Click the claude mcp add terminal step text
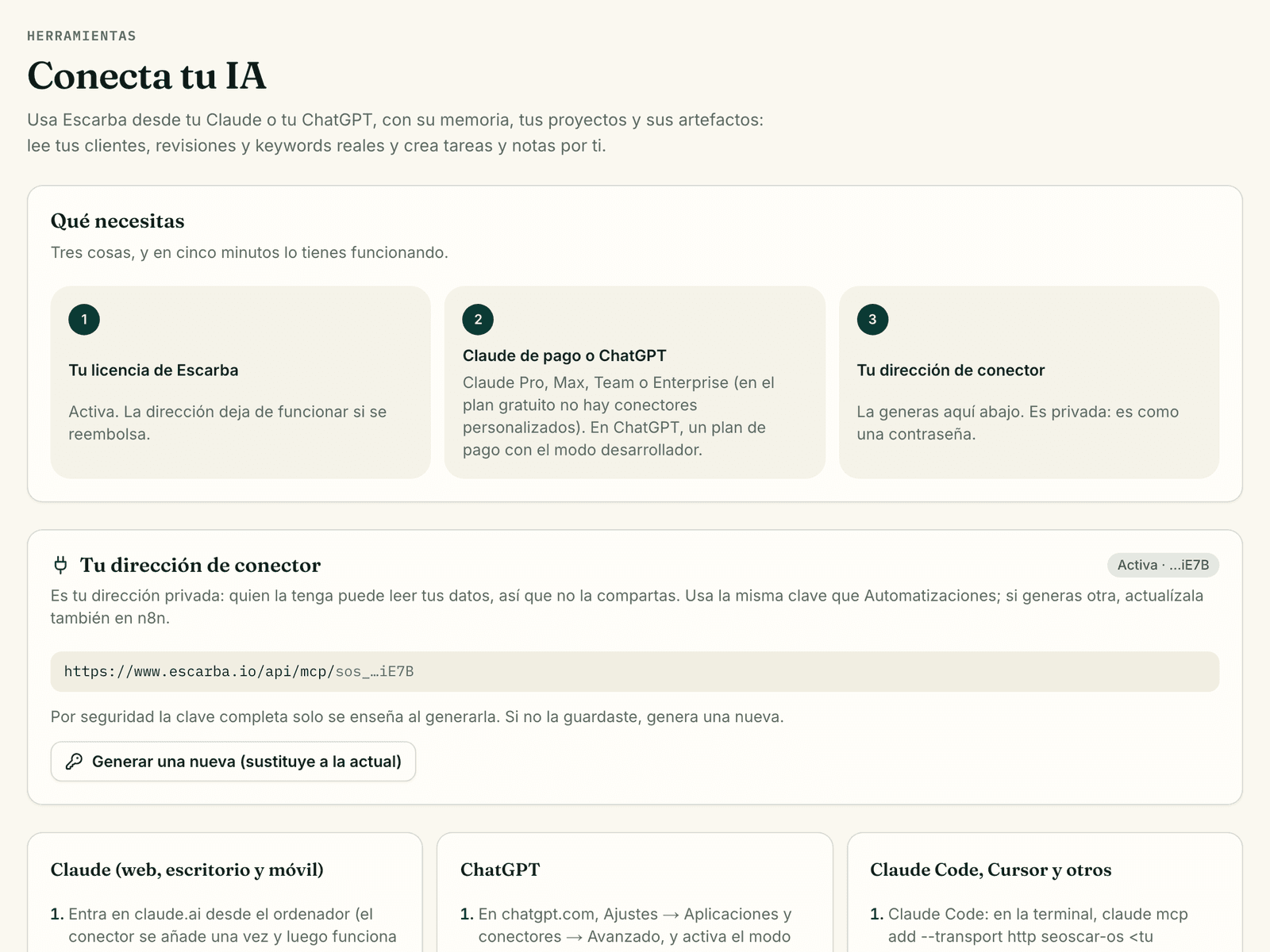This screenshot has width=1270, height=952. click(1038, 925)
